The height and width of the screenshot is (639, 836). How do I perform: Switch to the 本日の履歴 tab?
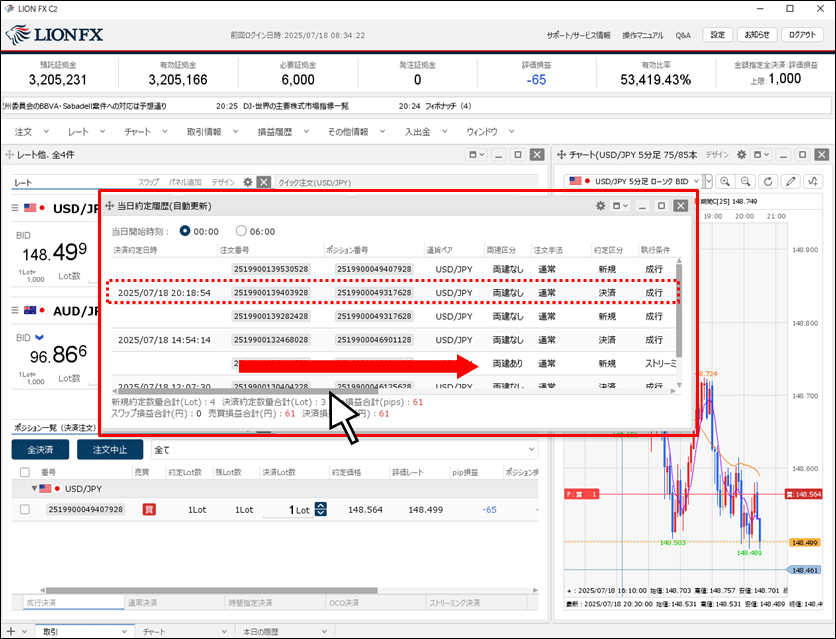tap(264, 632)
